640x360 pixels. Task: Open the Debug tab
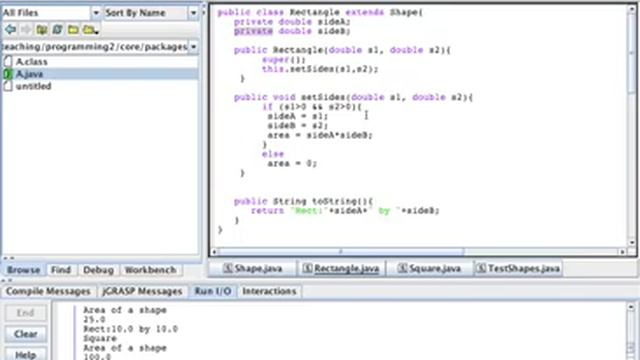[98, 270]
